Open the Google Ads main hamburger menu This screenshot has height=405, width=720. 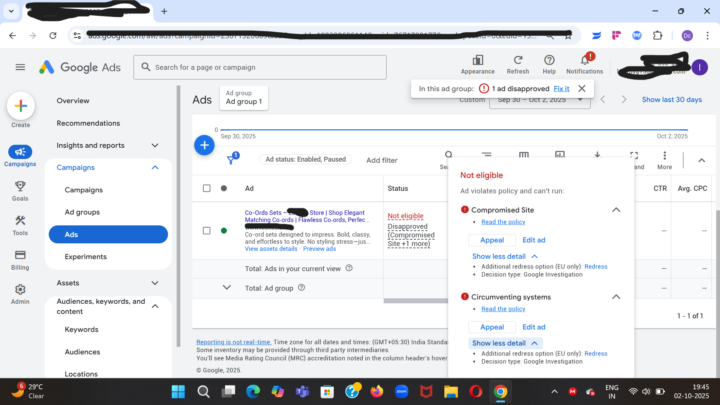click(x=20, y=67)
